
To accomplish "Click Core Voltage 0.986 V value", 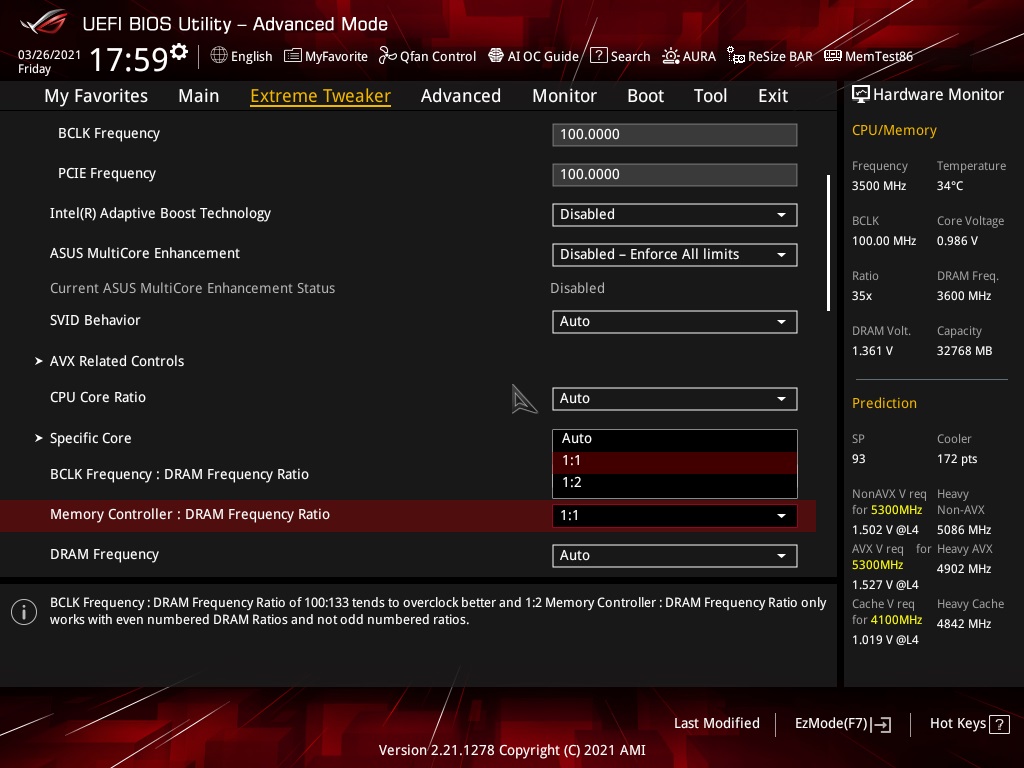I will click(x=957, y=241).
